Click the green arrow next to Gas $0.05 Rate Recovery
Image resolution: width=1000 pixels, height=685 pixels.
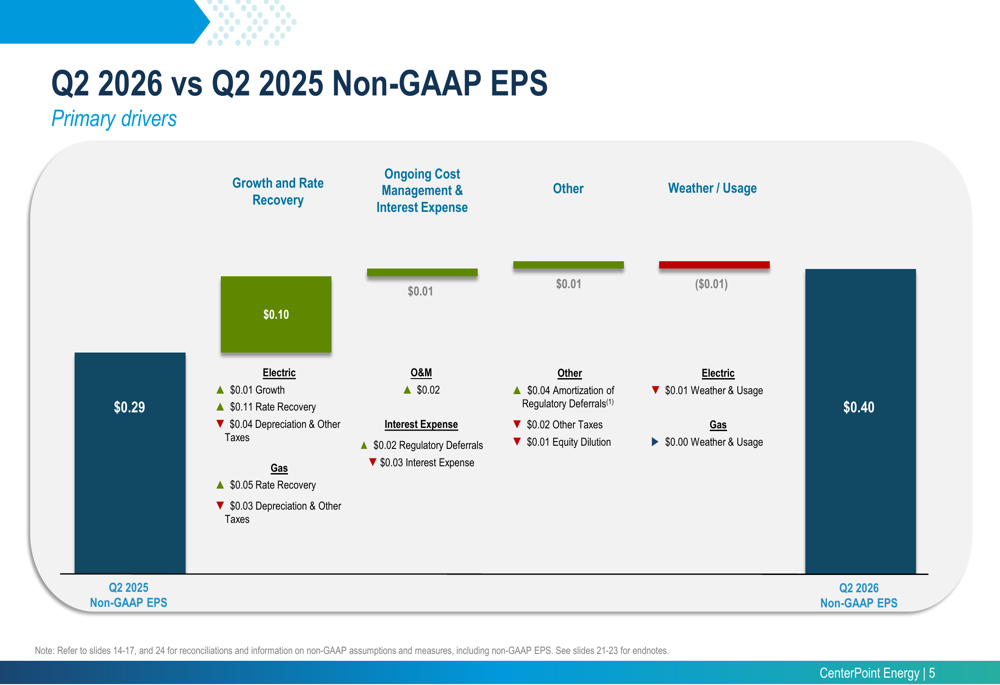pos(220,485)
